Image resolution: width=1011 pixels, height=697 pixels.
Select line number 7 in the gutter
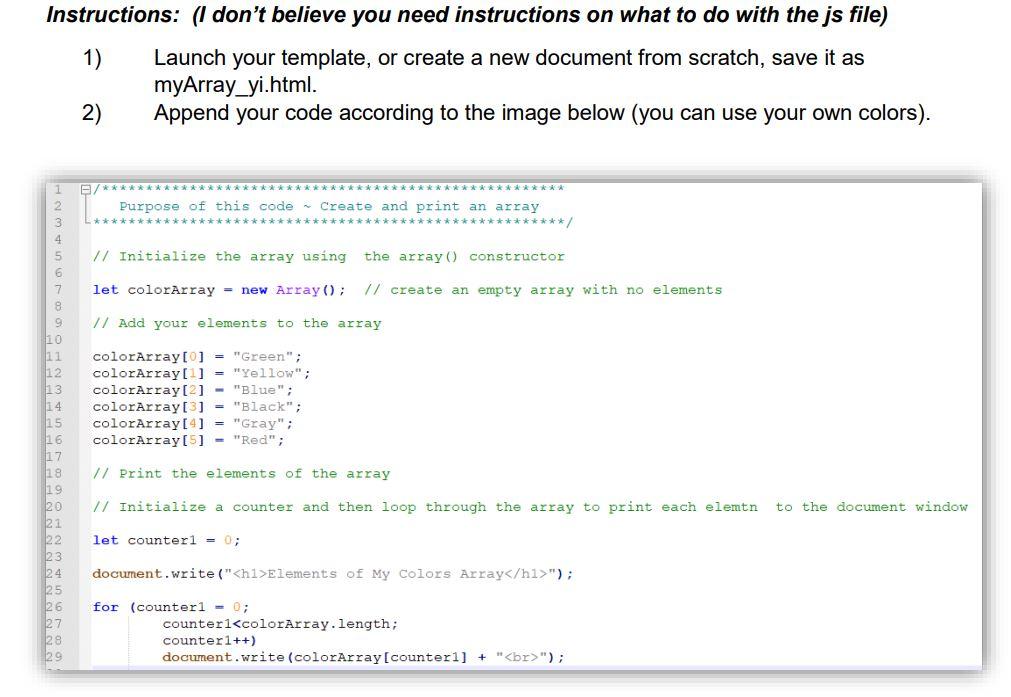[58, 289]
